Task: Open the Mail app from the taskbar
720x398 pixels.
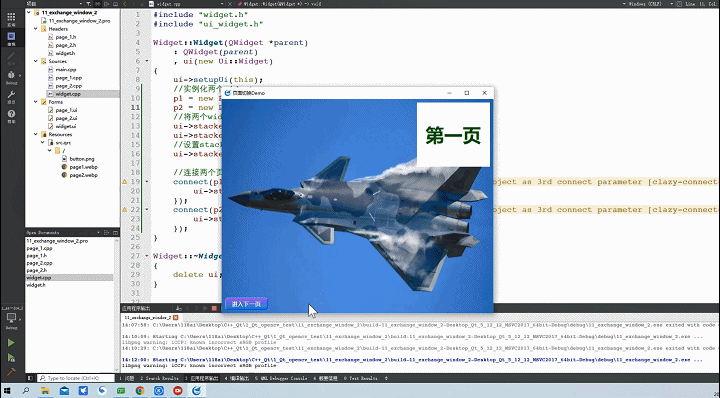Action: [x=64, y=391]
